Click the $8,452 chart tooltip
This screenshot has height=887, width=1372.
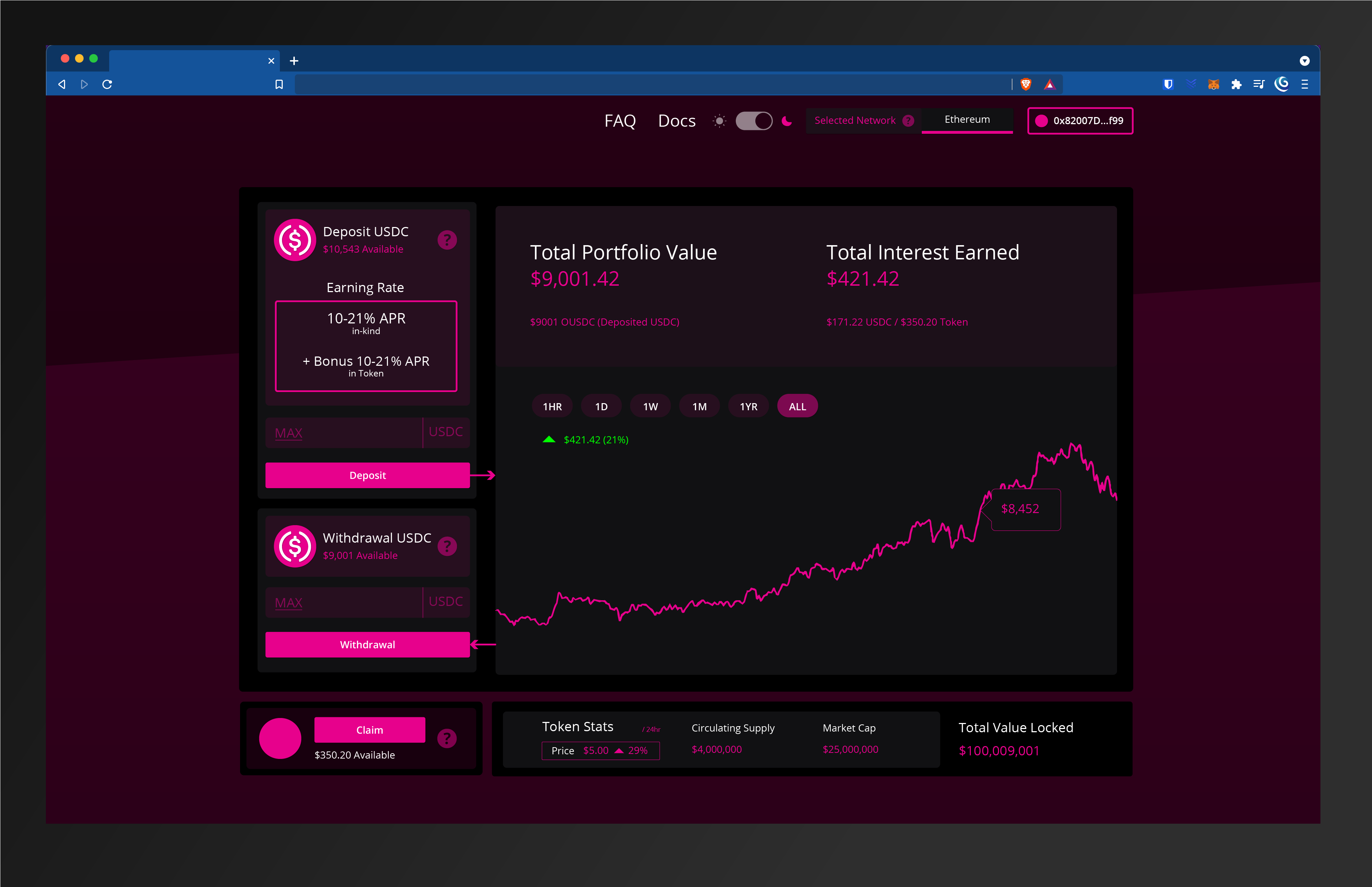(1025, 509)
